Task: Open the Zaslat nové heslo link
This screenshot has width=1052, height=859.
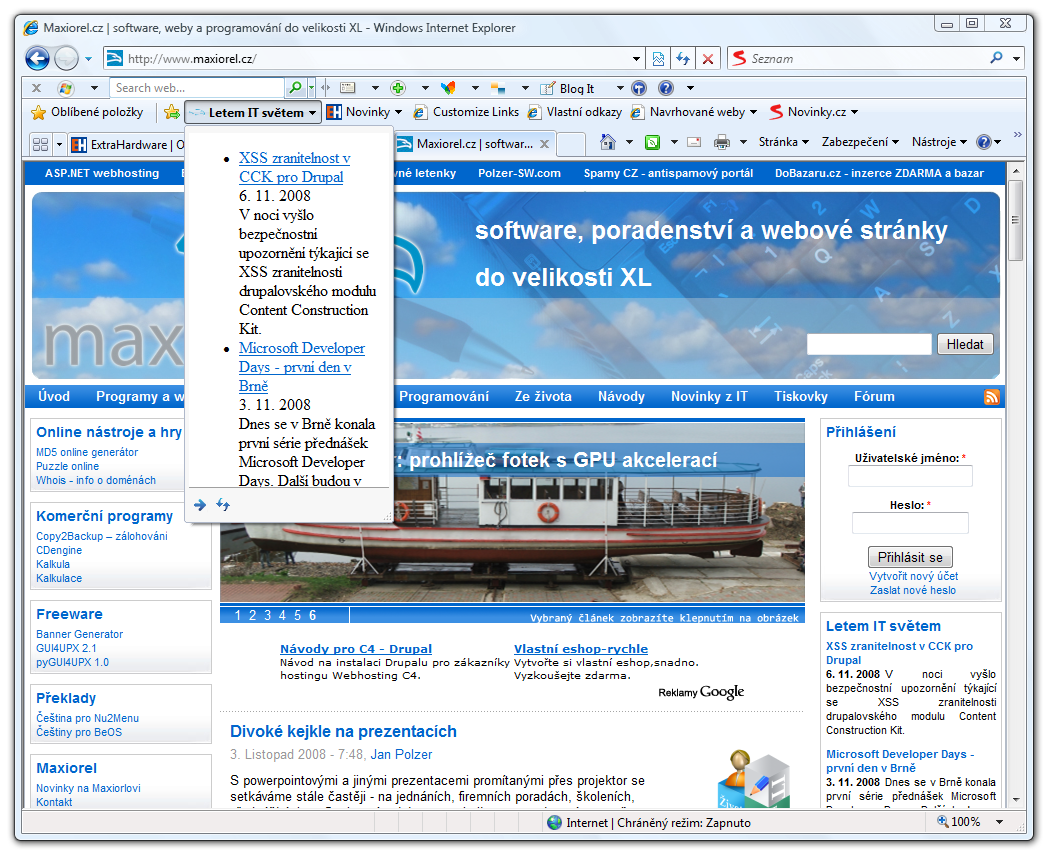Action: click(913, 590)
